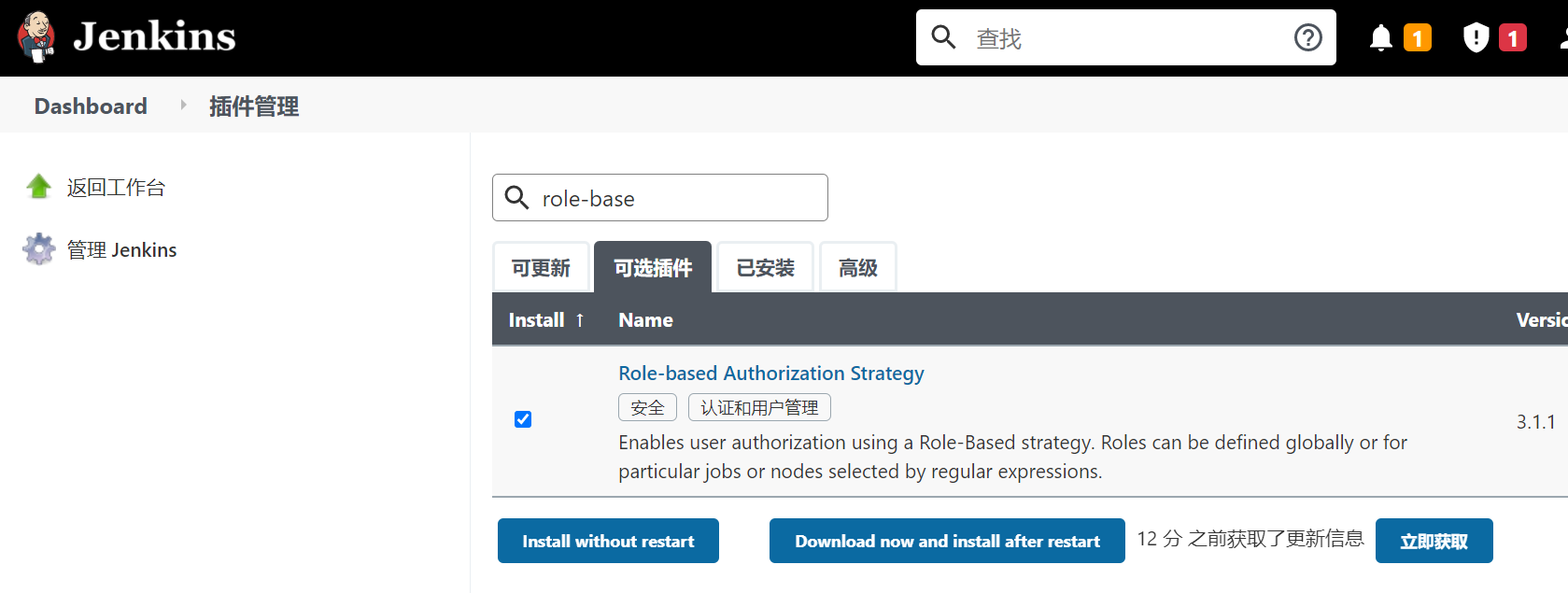Screen dimensions: 1568x593
Task: Sort by the Version column header
Action: point(1542,319)
